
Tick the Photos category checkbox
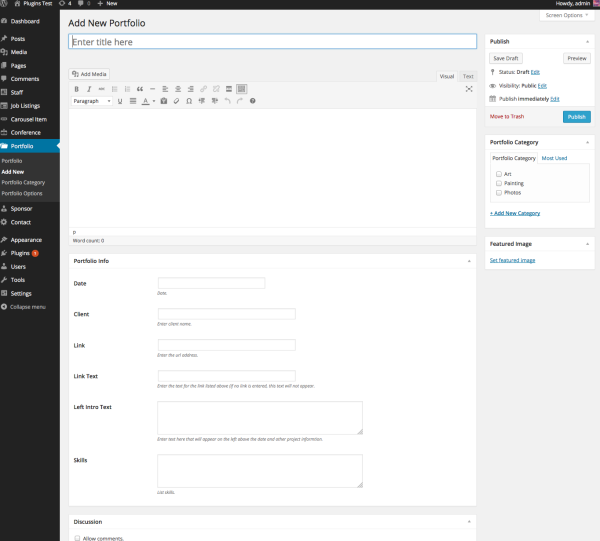pos(499,193)
